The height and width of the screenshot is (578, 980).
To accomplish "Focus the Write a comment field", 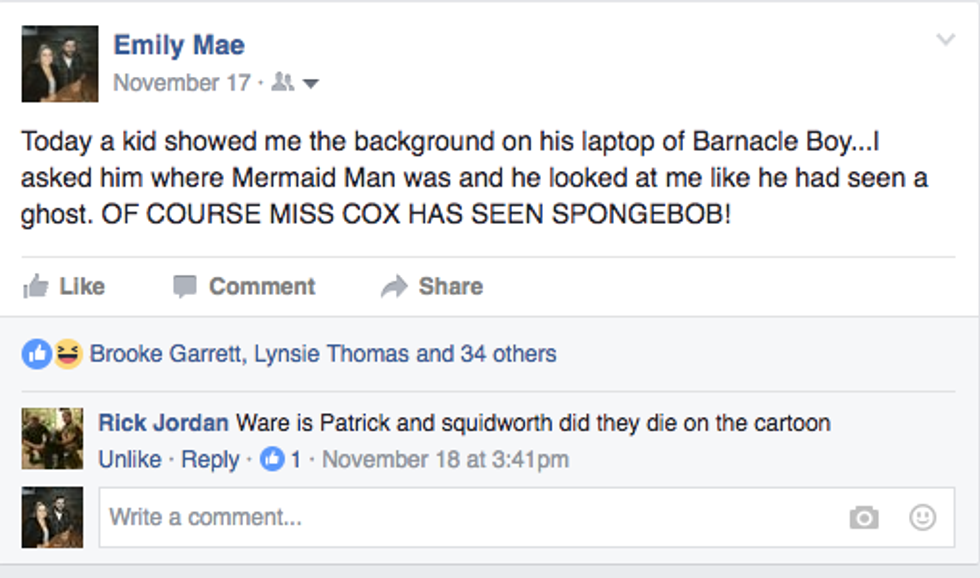I will tap(470, 517).
